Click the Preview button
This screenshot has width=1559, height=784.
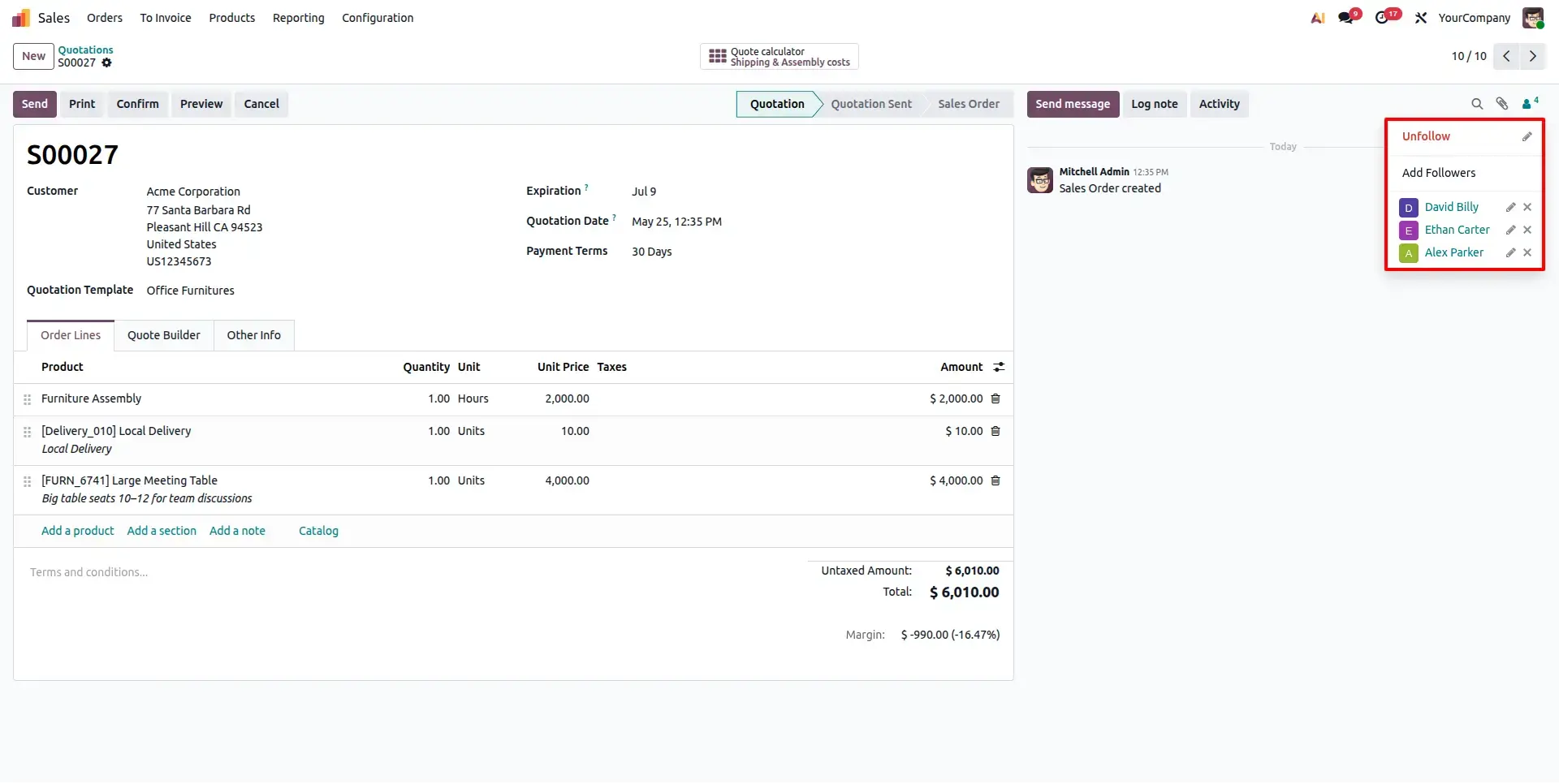[x=201, y=104]
